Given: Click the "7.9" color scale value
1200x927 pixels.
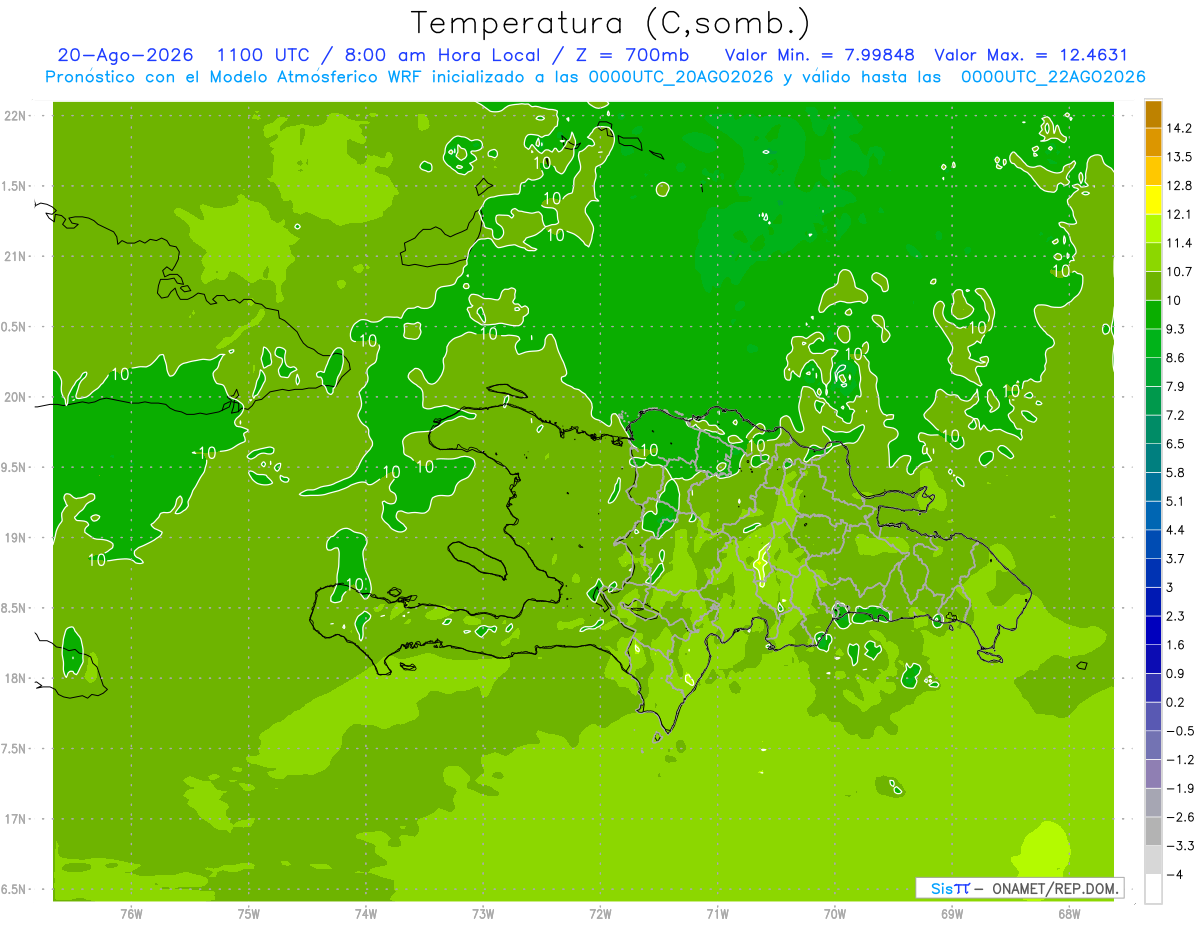Looking at the screenshot, I should point(1176,386).
